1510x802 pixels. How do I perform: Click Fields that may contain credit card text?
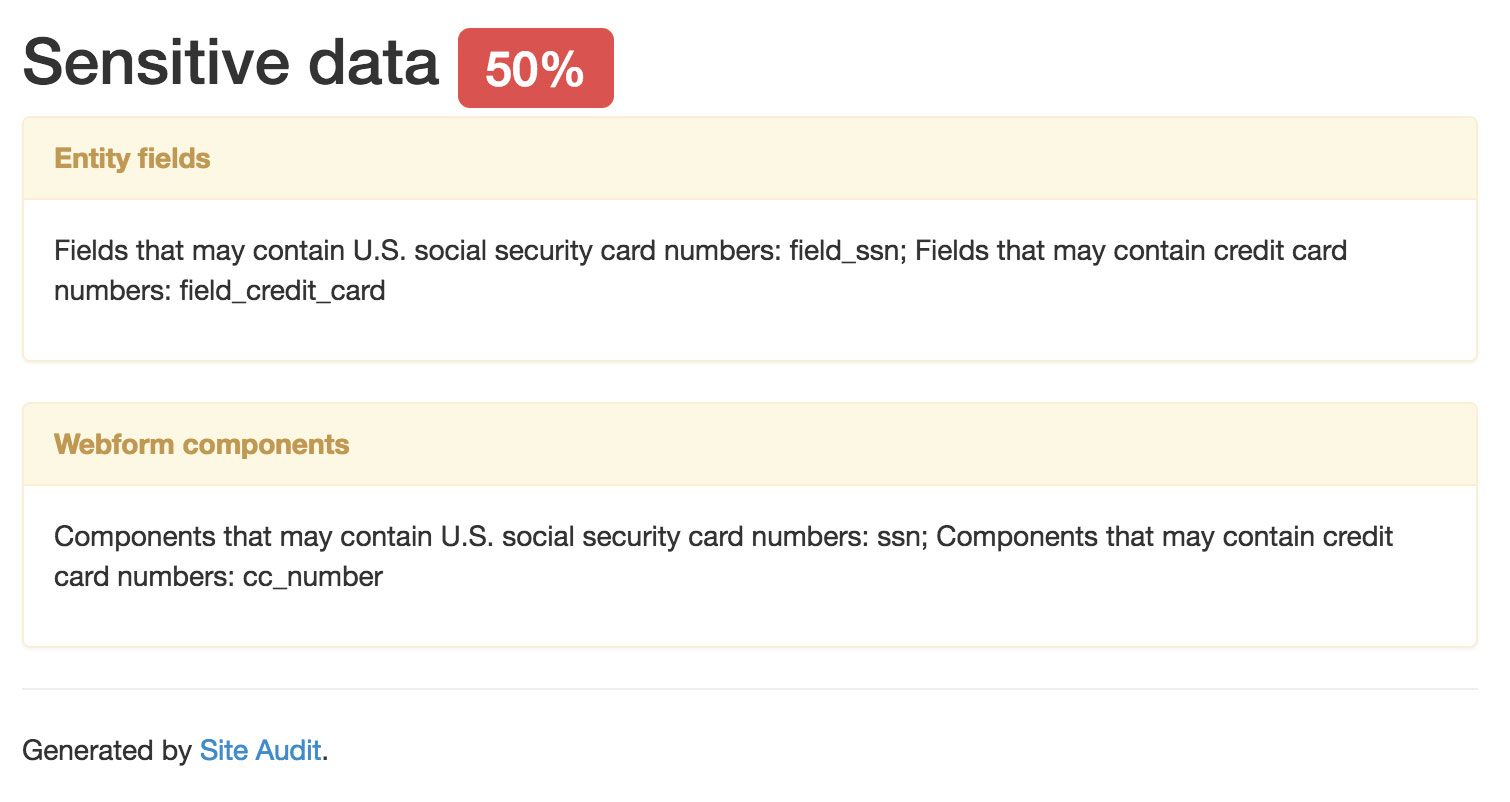[1130, 250]
